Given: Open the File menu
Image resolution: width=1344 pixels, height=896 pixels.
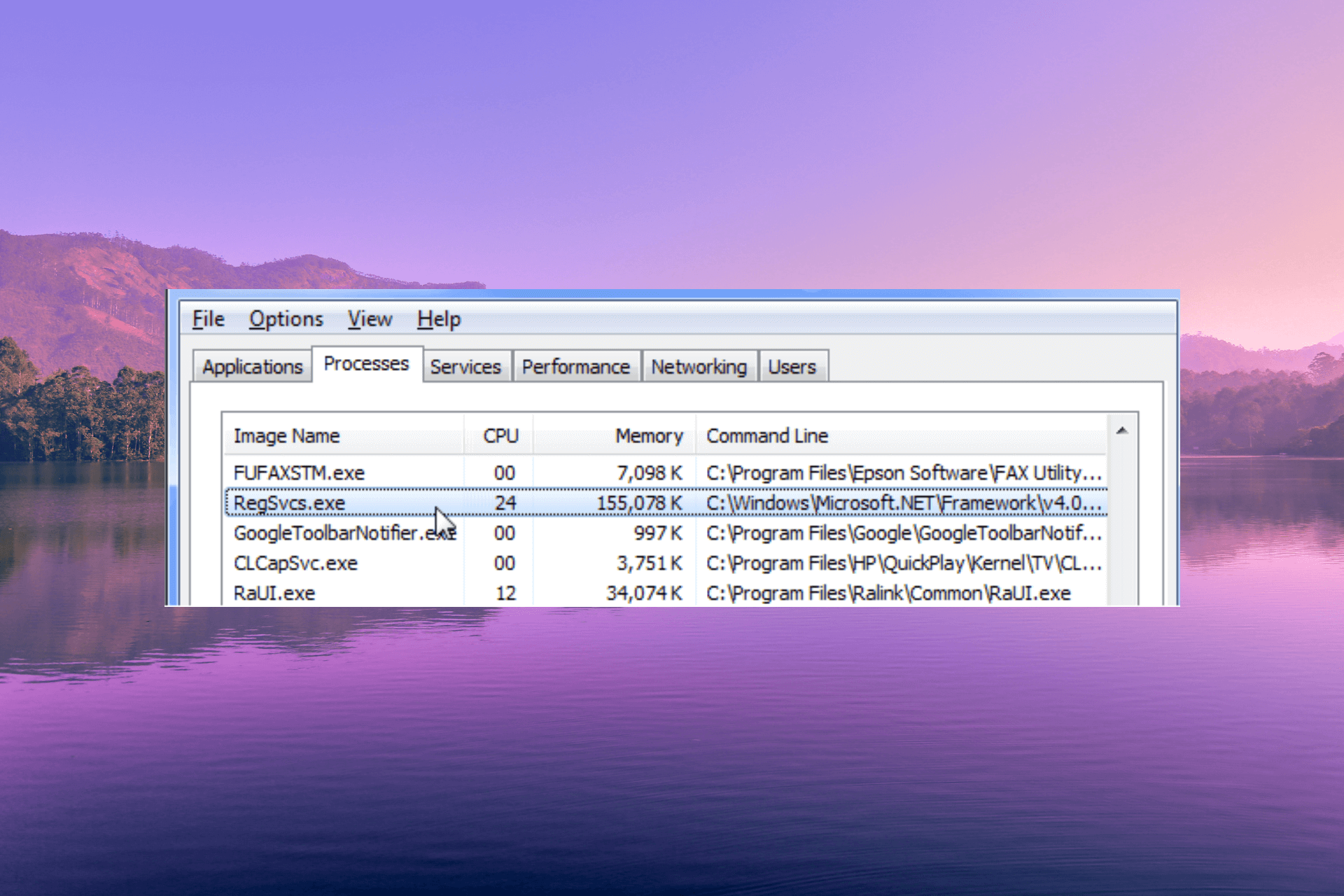Looking at the screenshot, I should (208, 319).
